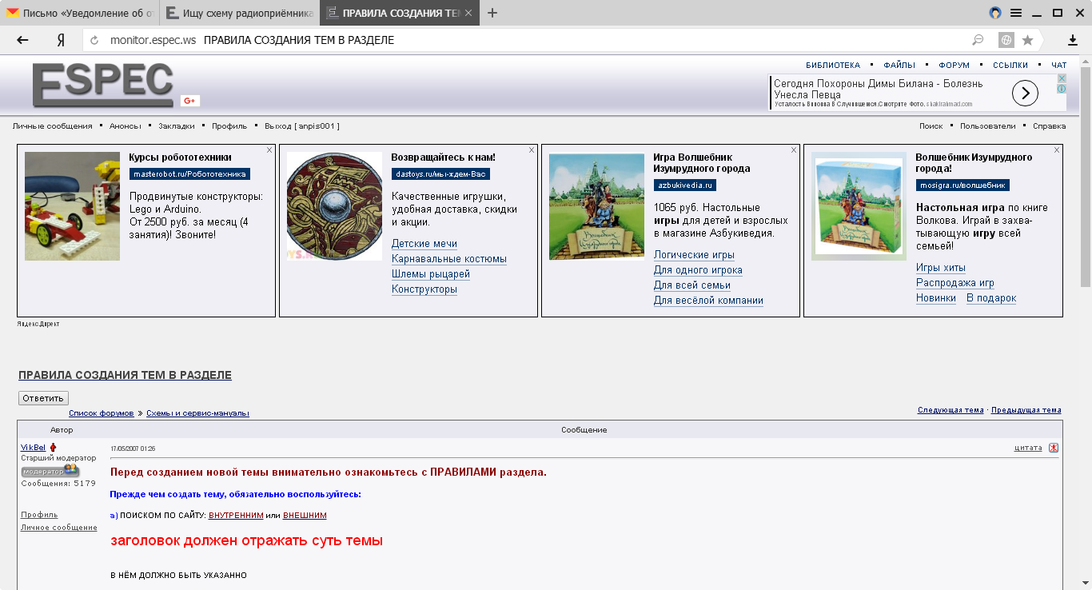Close the Возвращайтесь к нам ad
This screenshot has height=590, width=1092.
pyautogui.click(x=532, y=150)
